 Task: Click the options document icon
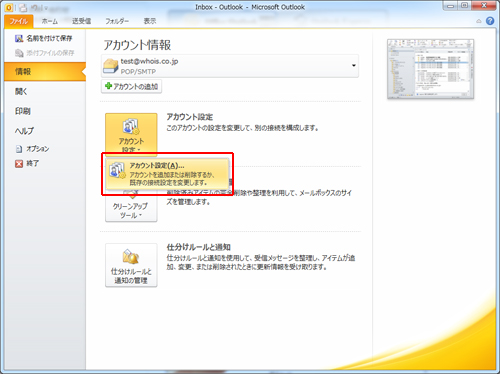19,149
